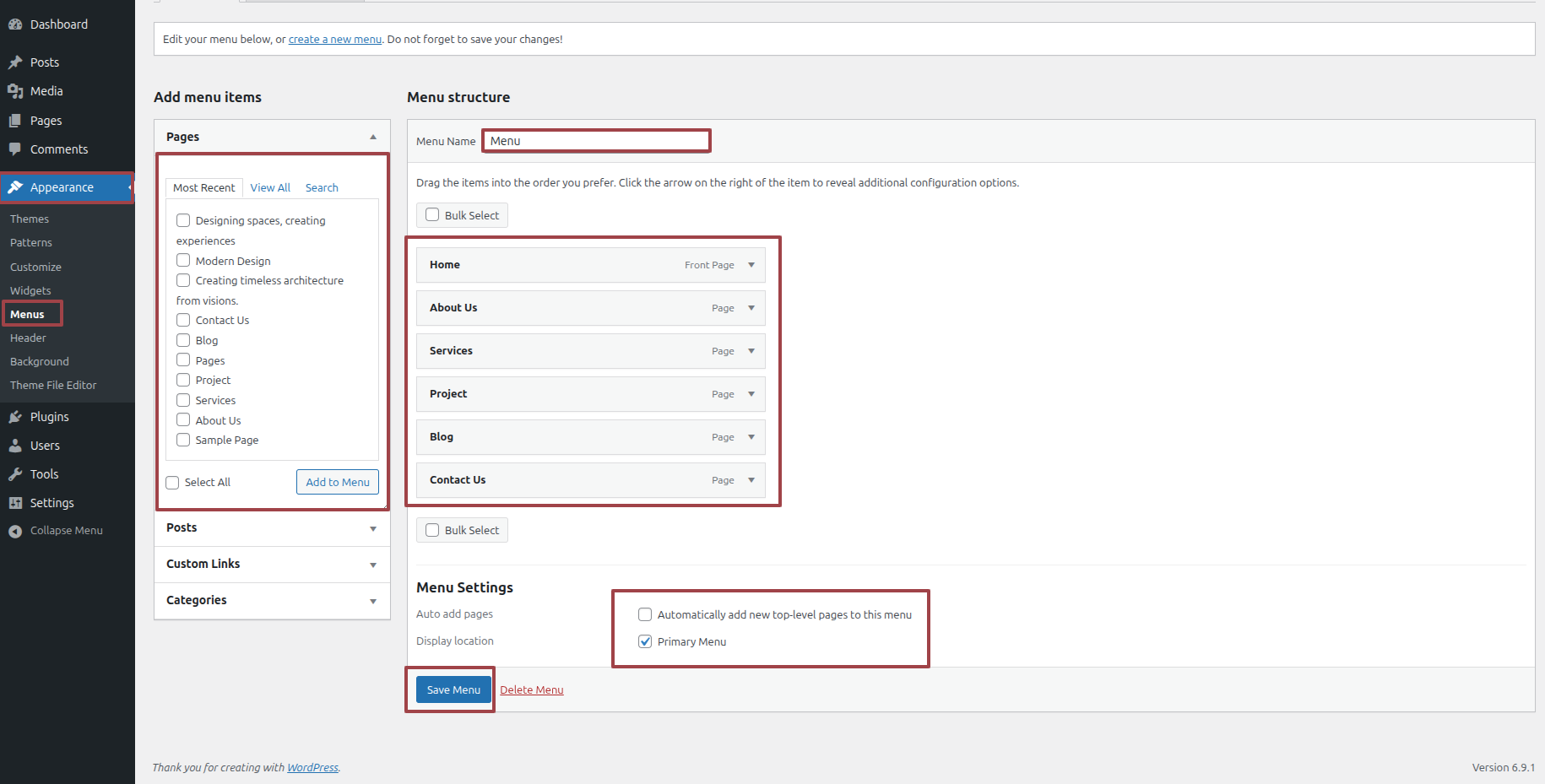Switch to the View All tab

pos(270,187)
